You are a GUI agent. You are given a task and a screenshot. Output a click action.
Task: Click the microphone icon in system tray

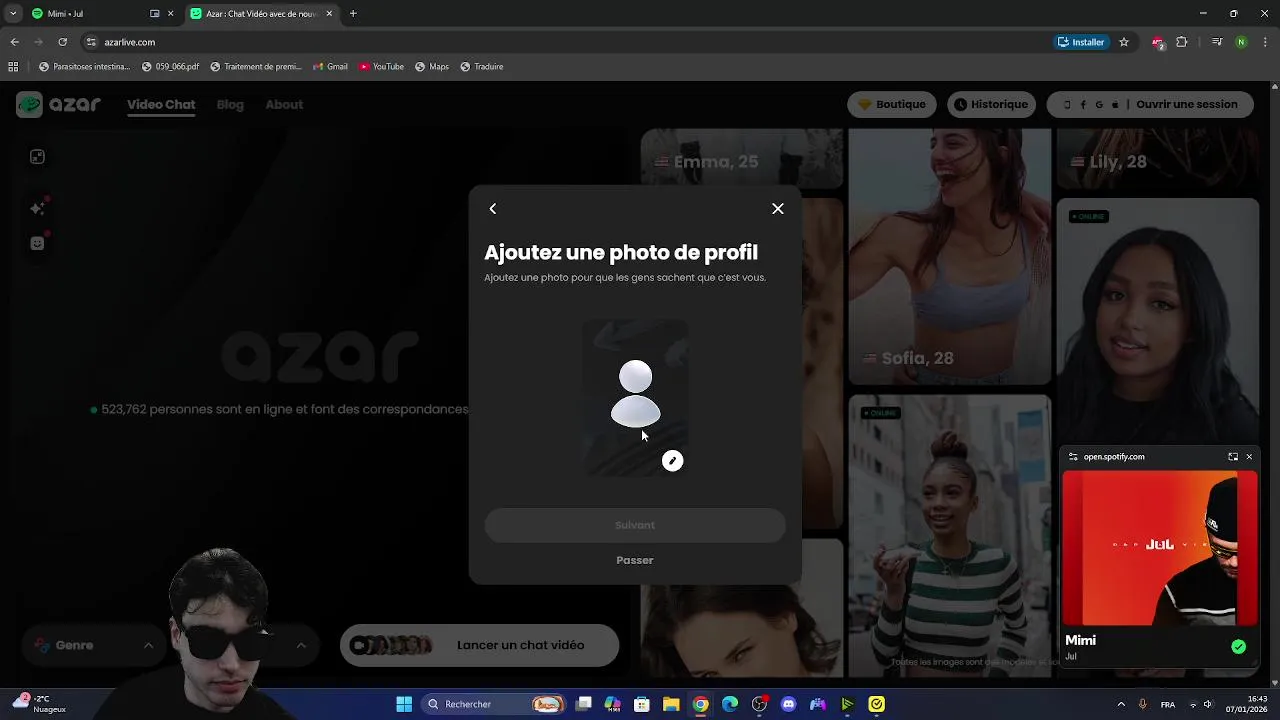[1142, 704]
